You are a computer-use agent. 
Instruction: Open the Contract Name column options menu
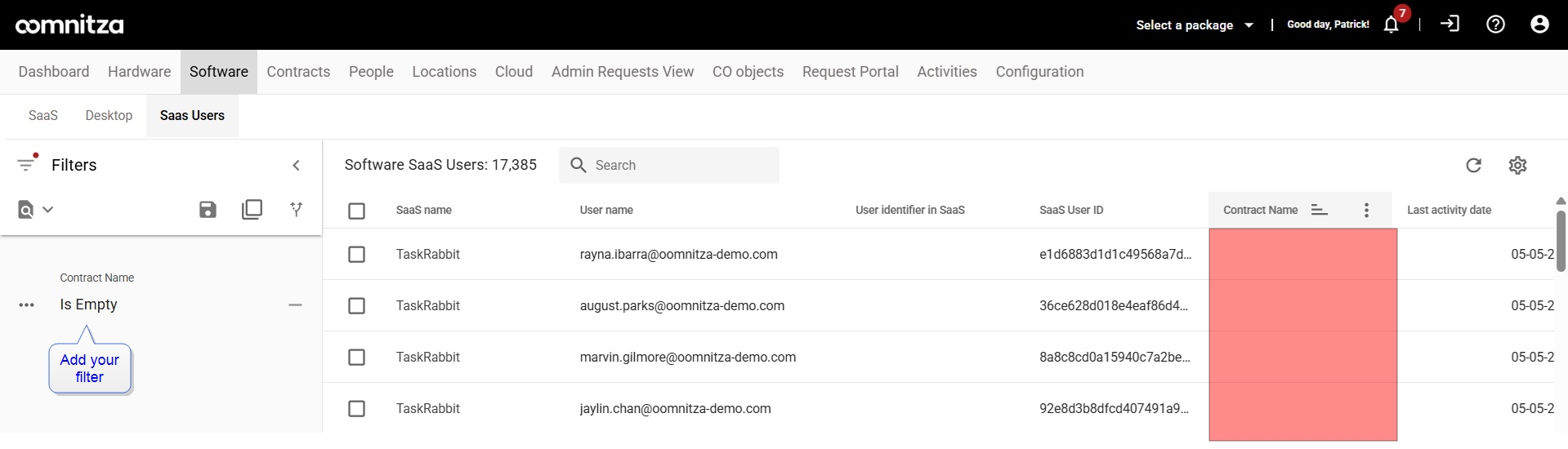(x=1366, y=210)
